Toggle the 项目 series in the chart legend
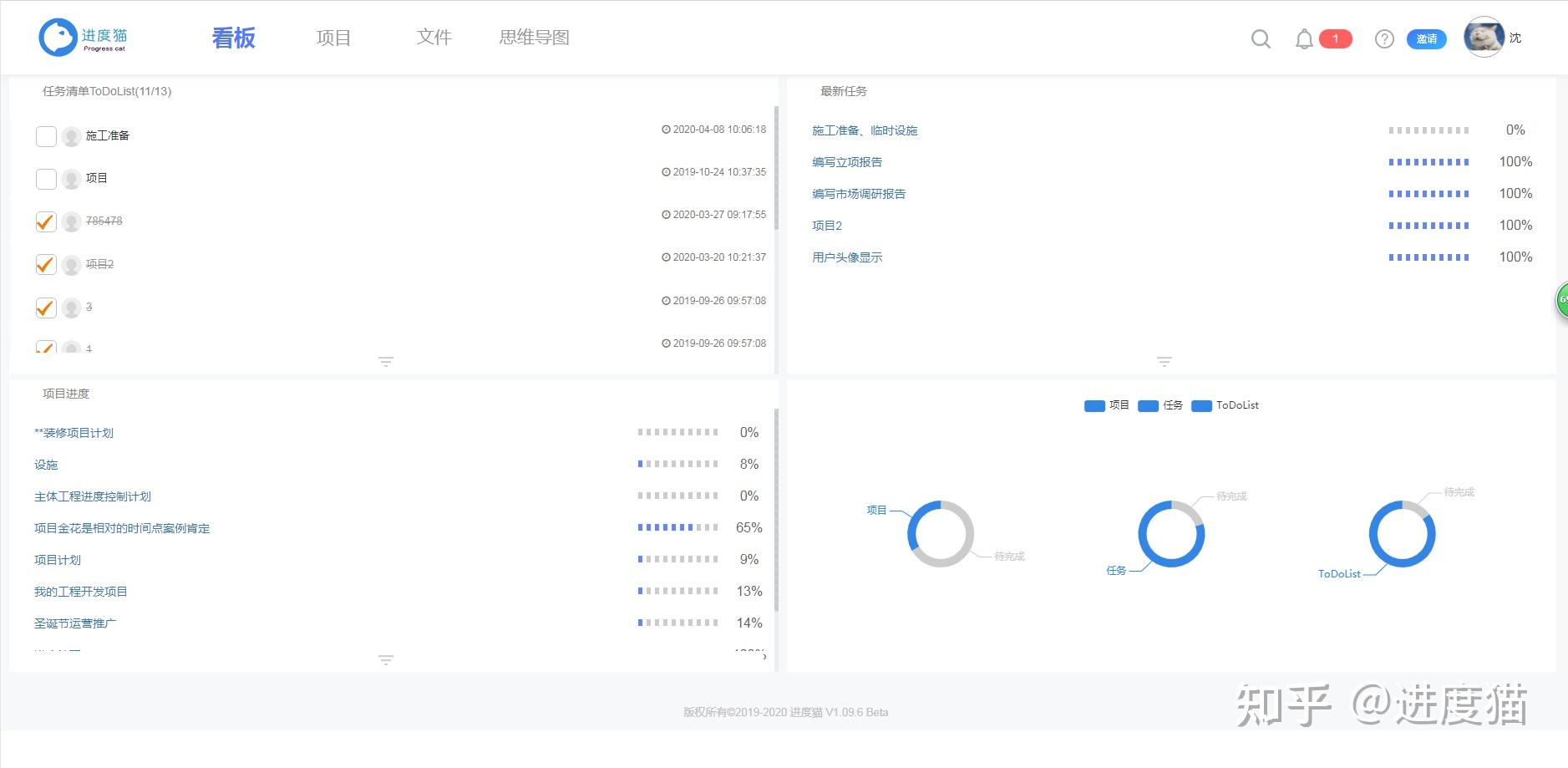The image size is (1568, 768). 1107,405
